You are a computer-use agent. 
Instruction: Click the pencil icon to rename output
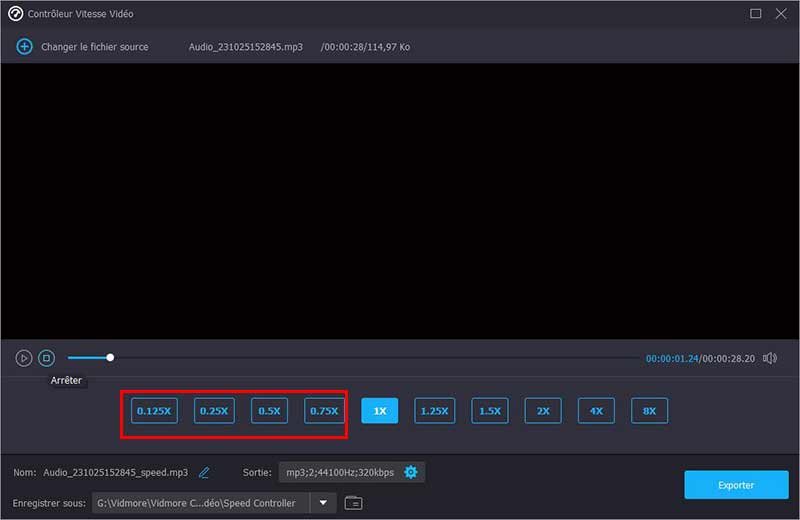(x=204, y=472)
